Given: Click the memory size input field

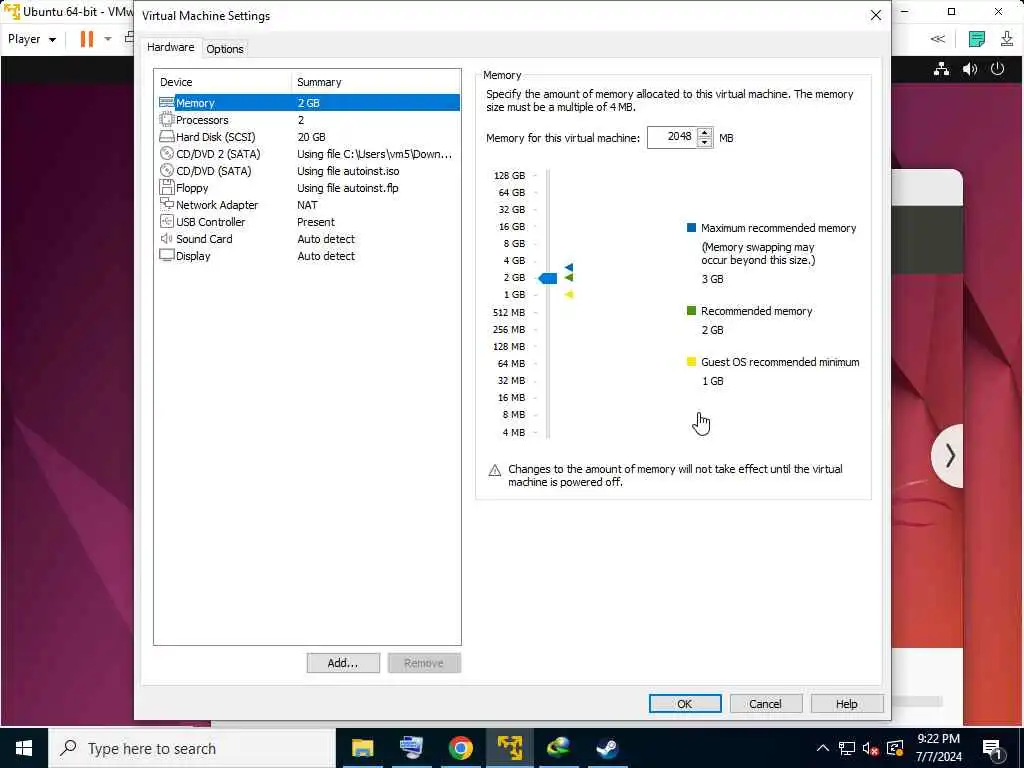Looking at the screenshot, I should 672,137.
